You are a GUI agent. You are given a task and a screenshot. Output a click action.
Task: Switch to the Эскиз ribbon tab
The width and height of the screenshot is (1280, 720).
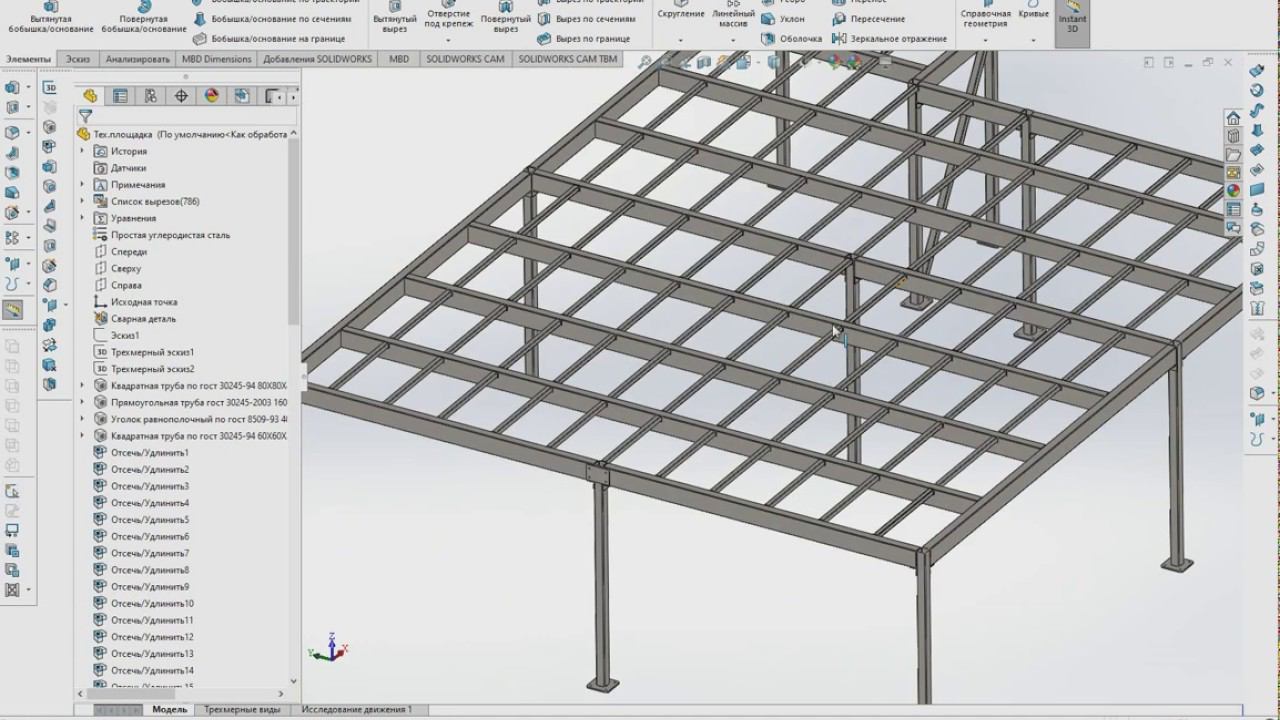[x=78, y=59]
